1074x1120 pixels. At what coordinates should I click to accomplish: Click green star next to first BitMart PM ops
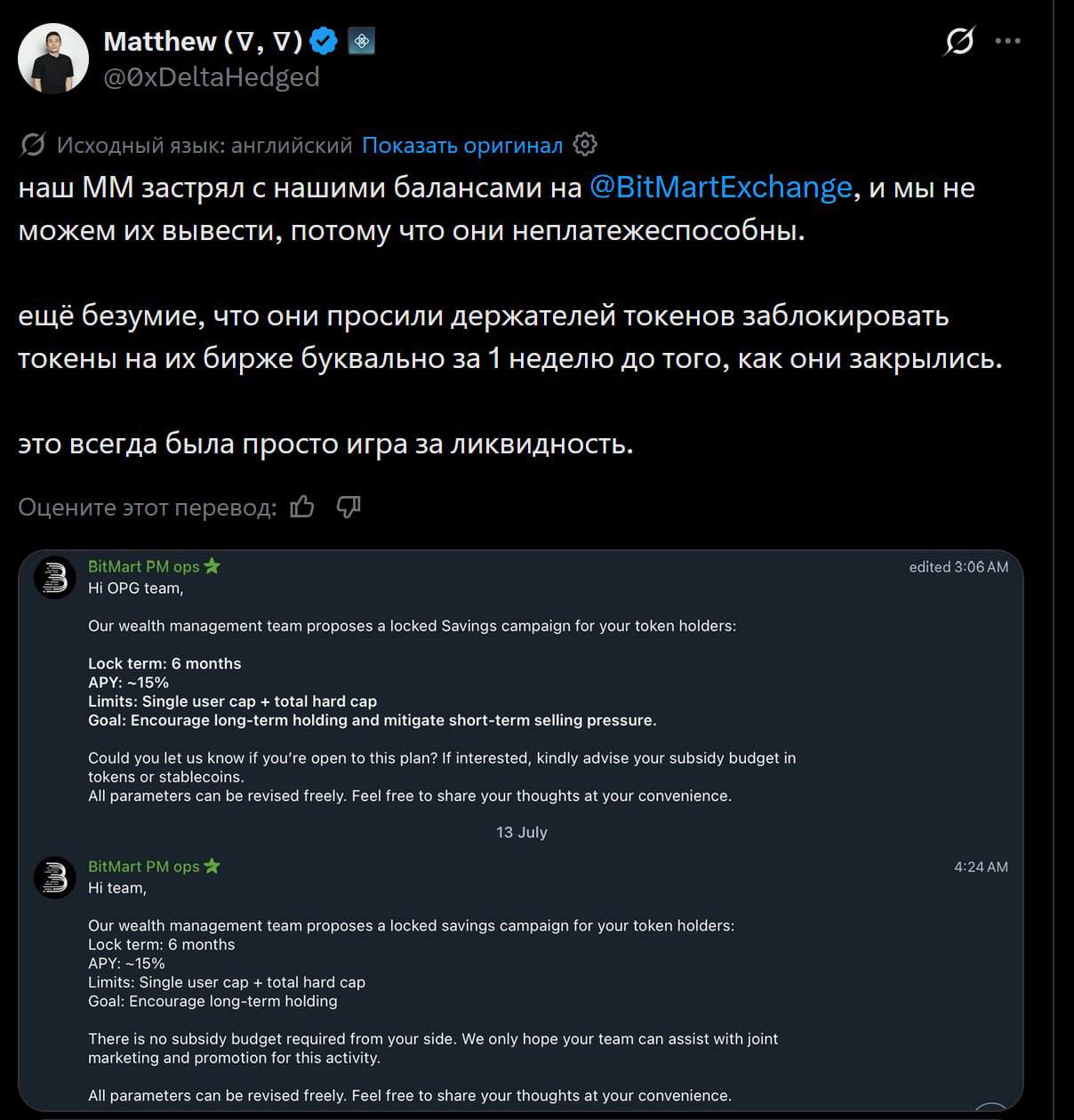[x=212, y=565]
